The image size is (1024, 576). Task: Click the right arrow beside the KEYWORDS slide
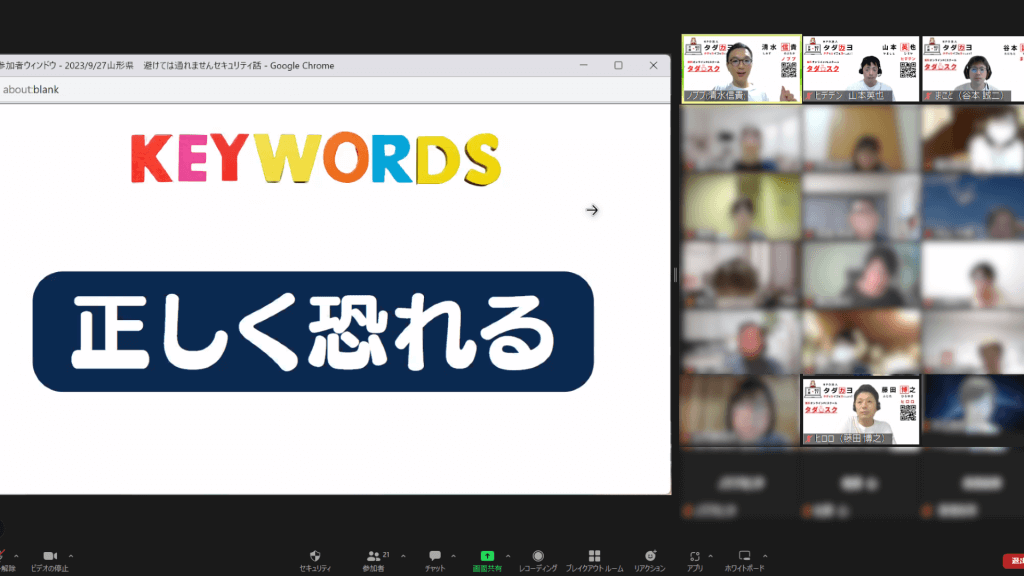592,210
